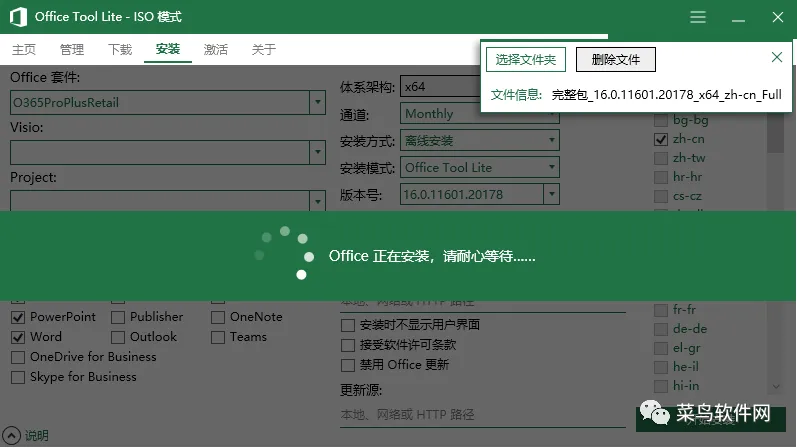Viewport: 797px width, 448px height.
Task: Uncheck the Word checkbox
Action: (x=18, y=337)
